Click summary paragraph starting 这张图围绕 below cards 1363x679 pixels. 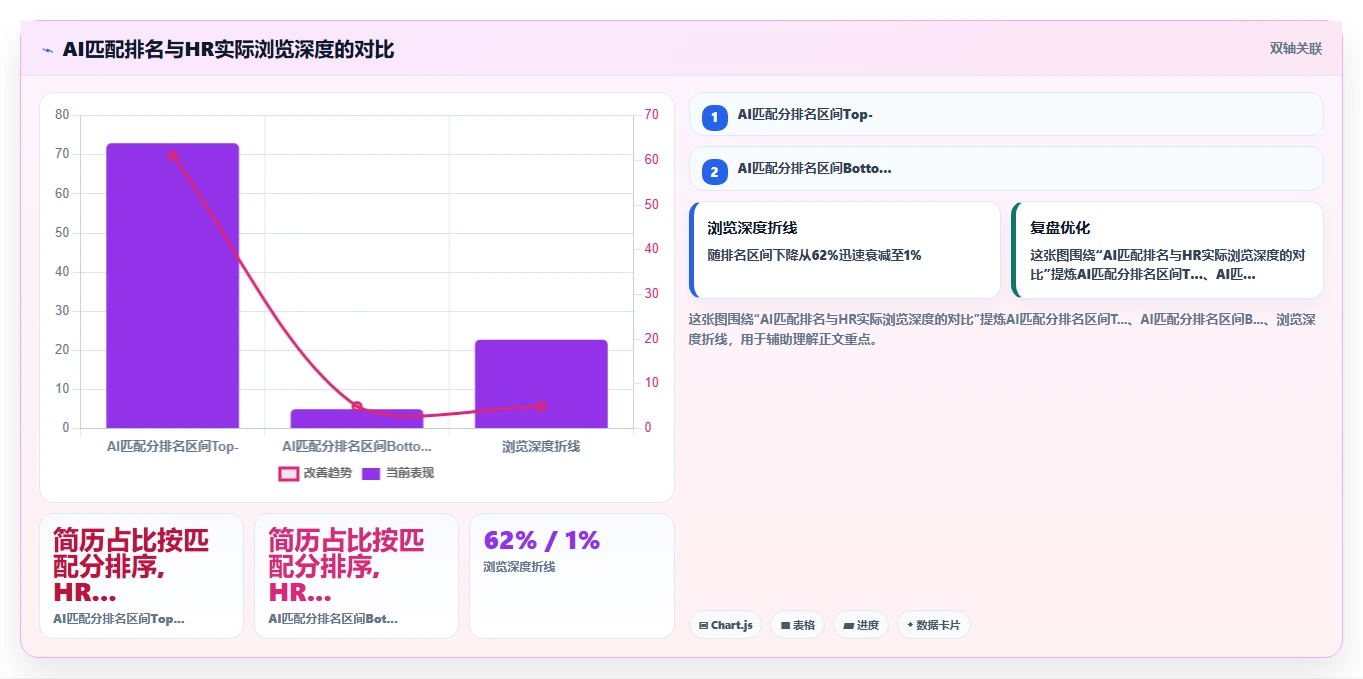coord(1002,329)
